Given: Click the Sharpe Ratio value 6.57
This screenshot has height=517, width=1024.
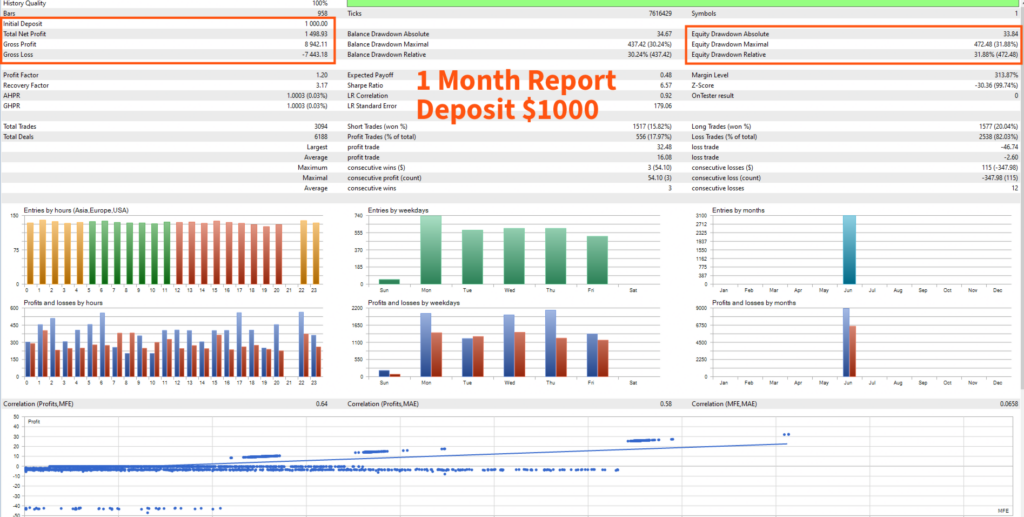Looking at the screenshot, I should [666, 86].
